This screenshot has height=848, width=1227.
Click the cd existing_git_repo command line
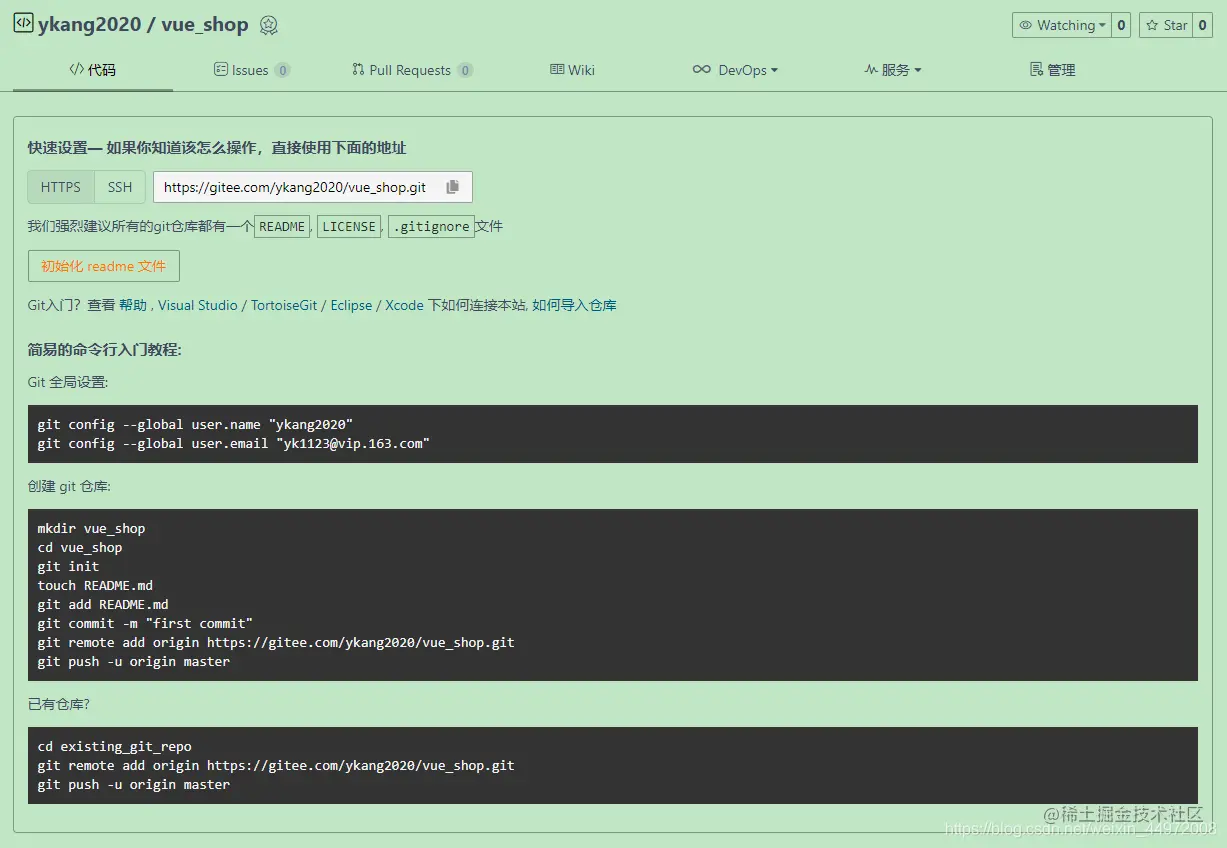tap(115, 746)
